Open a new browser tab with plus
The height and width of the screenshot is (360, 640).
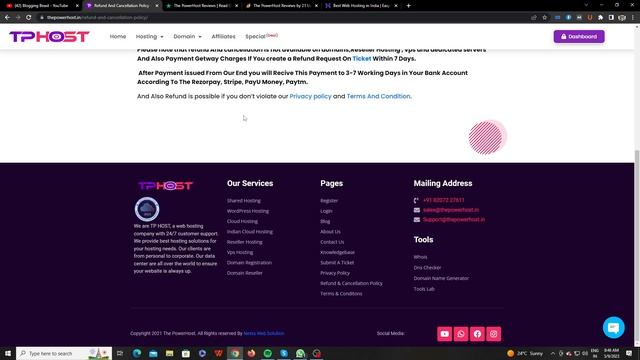(x=409, y=6)
